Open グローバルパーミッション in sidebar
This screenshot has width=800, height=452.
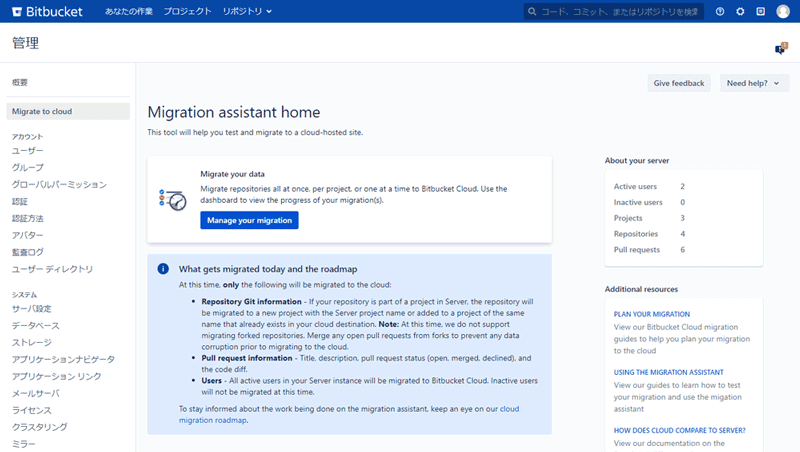(59, 184)
